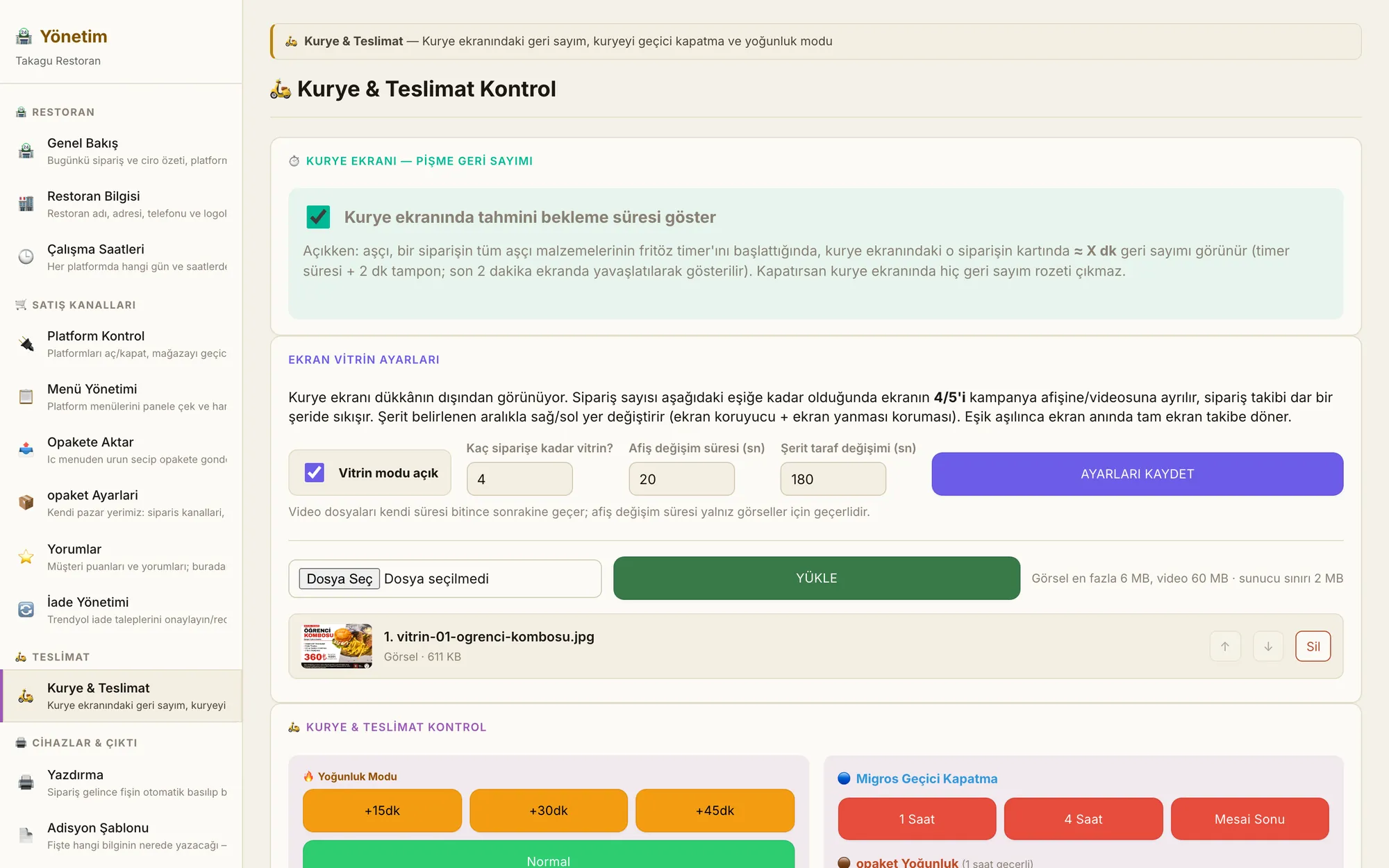Navigate to Adisyon Şablonu

122,835
